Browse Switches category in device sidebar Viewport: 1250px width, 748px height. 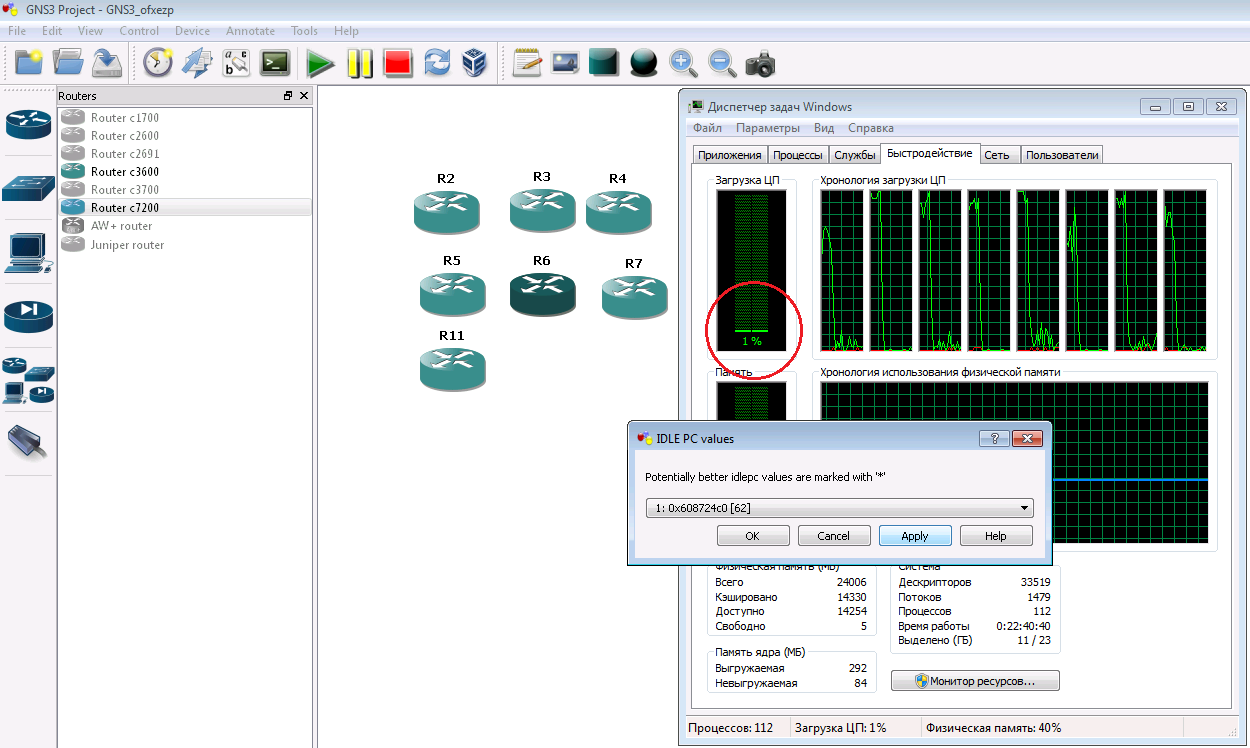point(27,188)
